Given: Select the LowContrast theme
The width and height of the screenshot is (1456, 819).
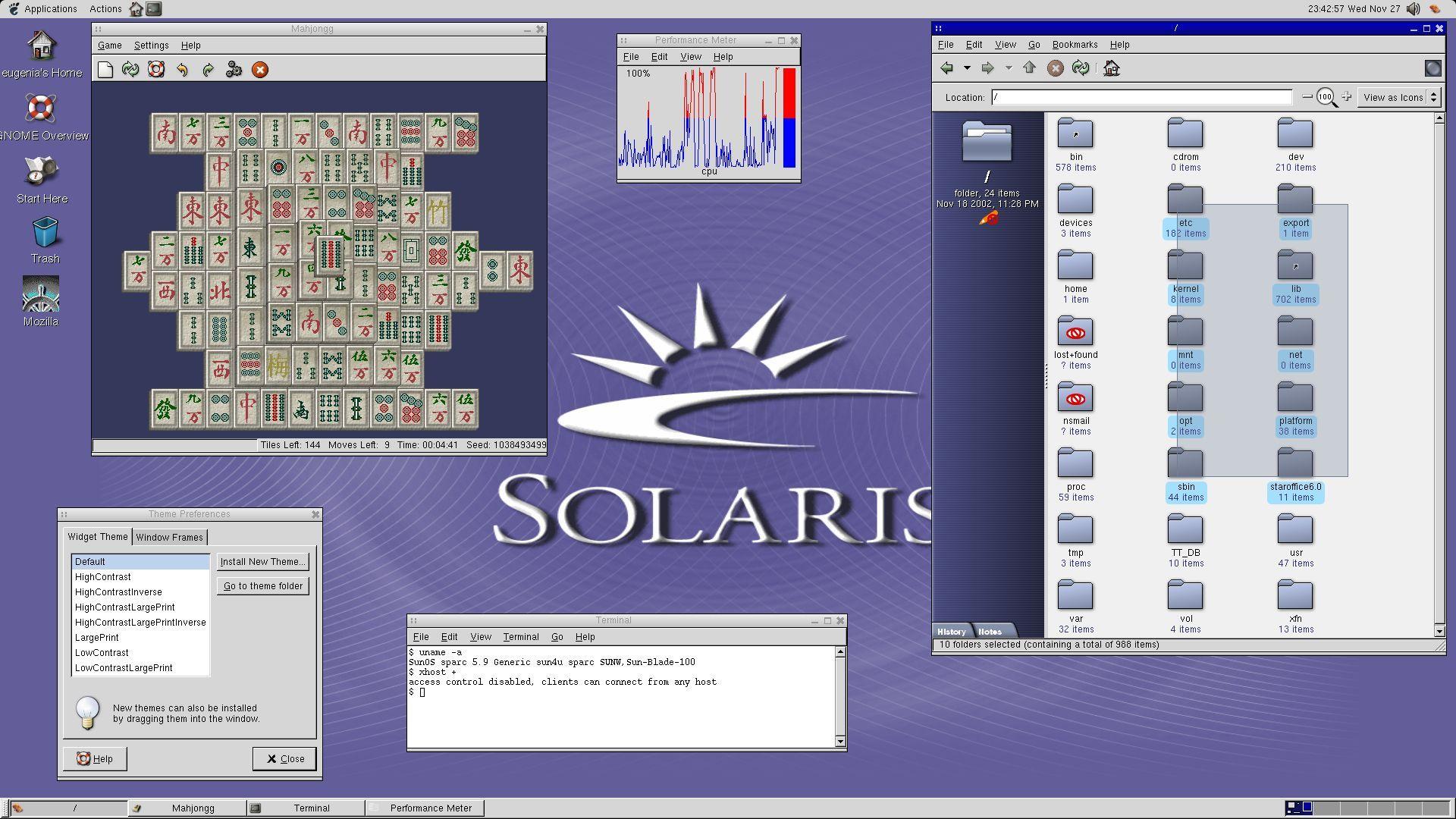Looking at the screenshot, I should coord(140,653).
